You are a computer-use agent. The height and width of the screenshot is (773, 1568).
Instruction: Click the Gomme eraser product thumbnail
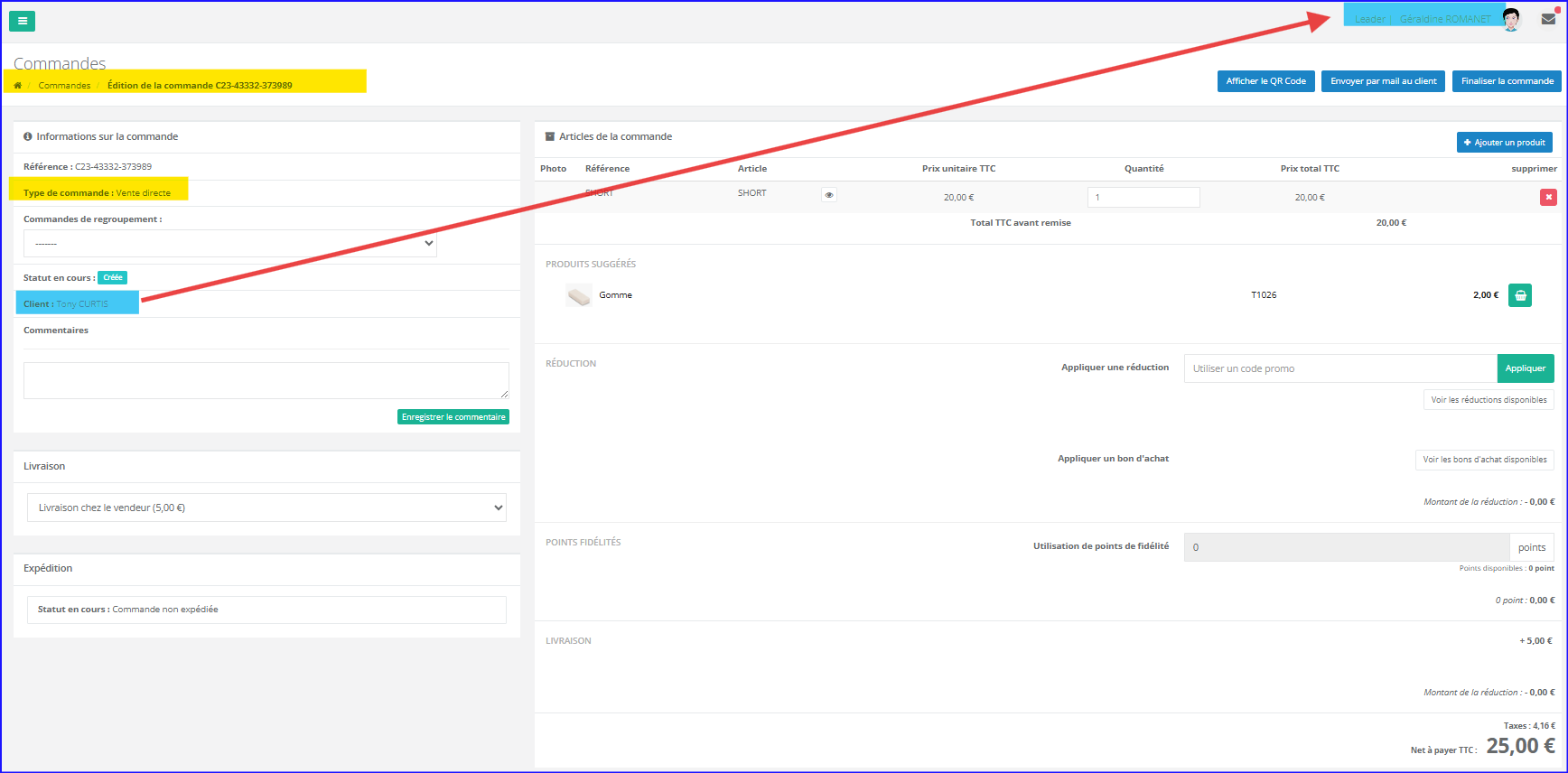578,295
